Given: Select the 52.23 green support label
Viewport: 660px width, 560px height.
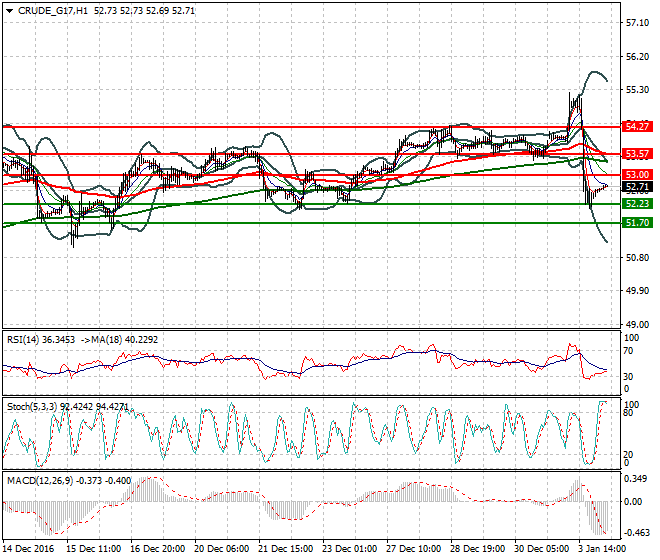Looking at the screenshot, I should pos(637,204).
